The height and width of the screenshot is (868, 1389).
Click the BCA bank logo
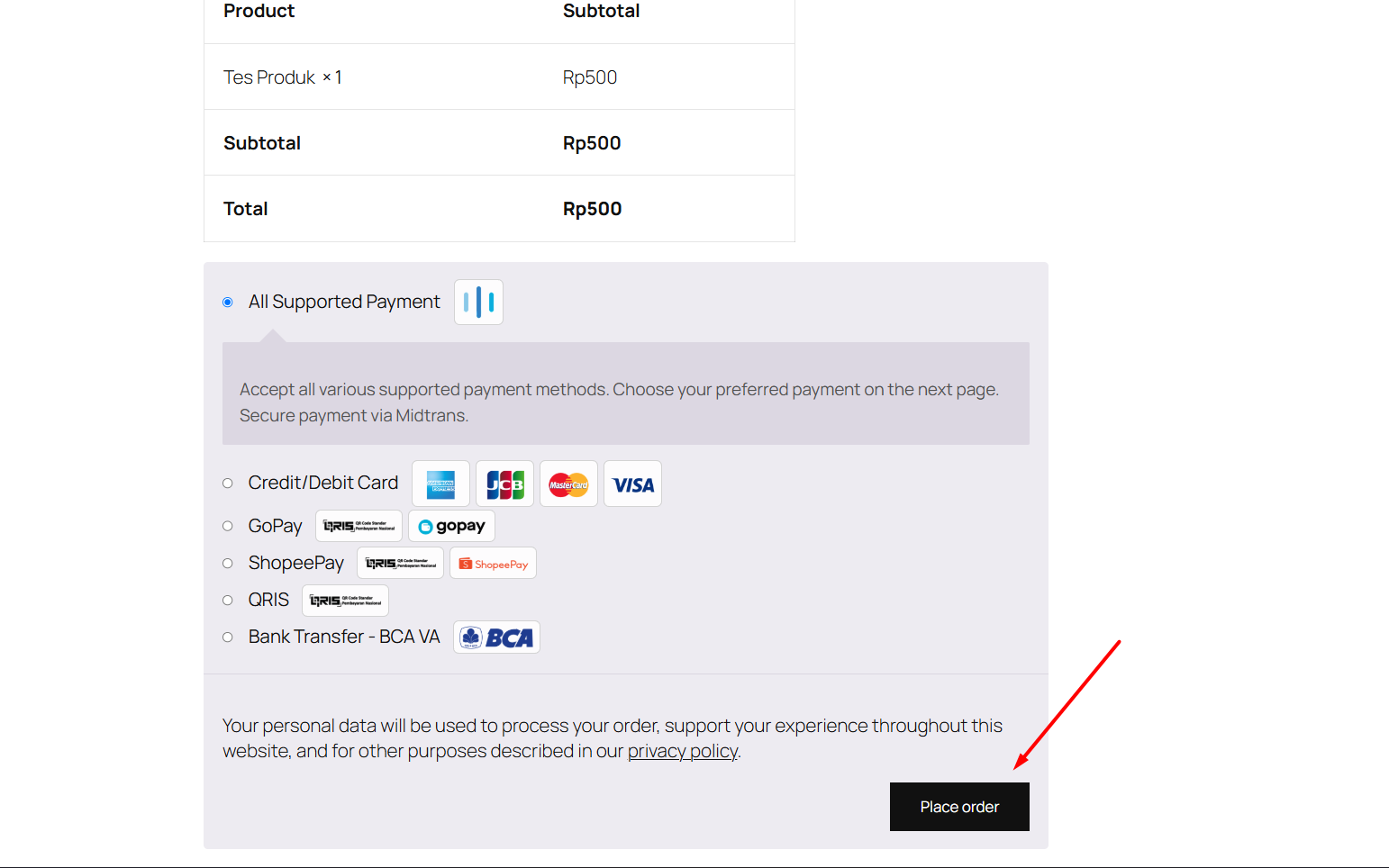pyautogui.click(x=496, y=637)
